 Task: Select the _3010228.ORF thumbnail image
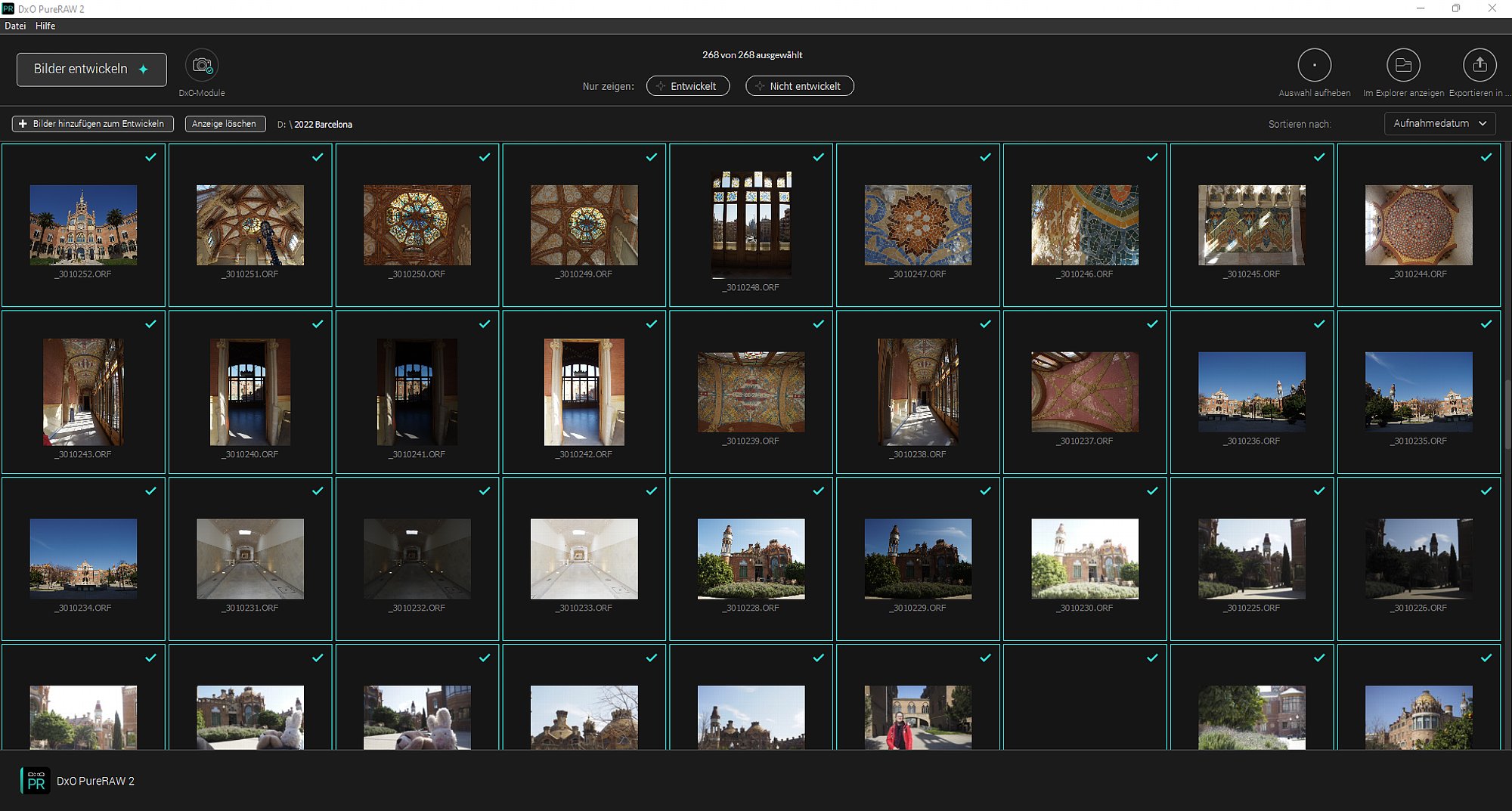[x=751, y=559]
